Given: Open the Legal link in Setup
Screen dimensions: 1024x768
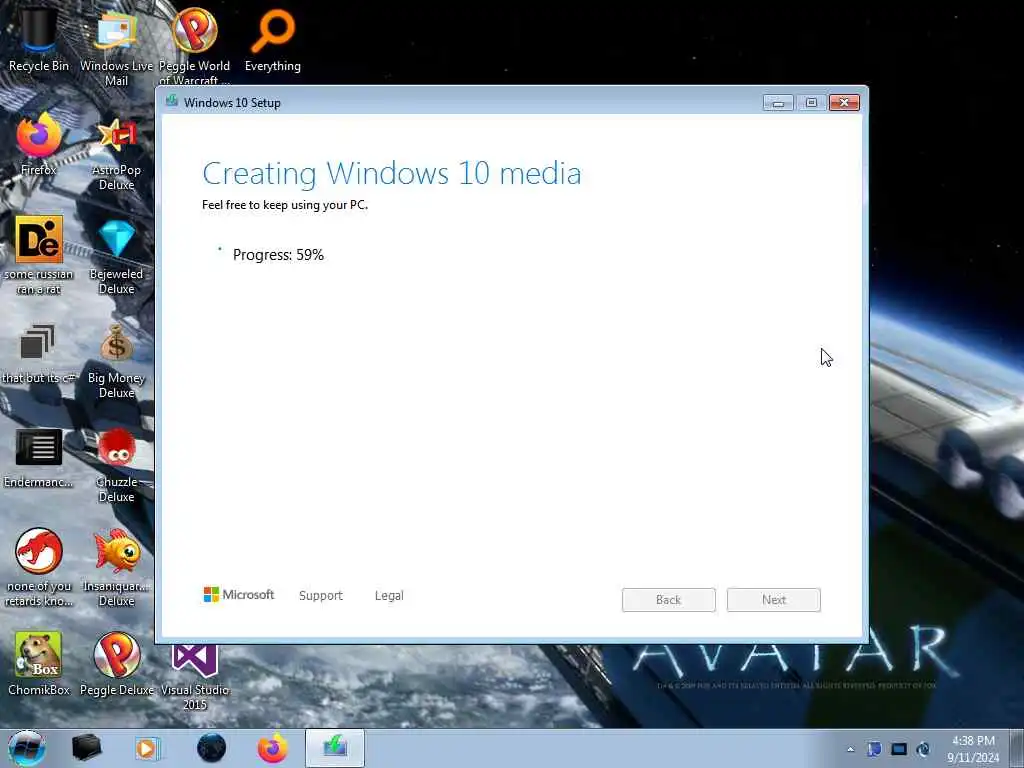Looking at the screenshot, I should (x=389, y=596).
